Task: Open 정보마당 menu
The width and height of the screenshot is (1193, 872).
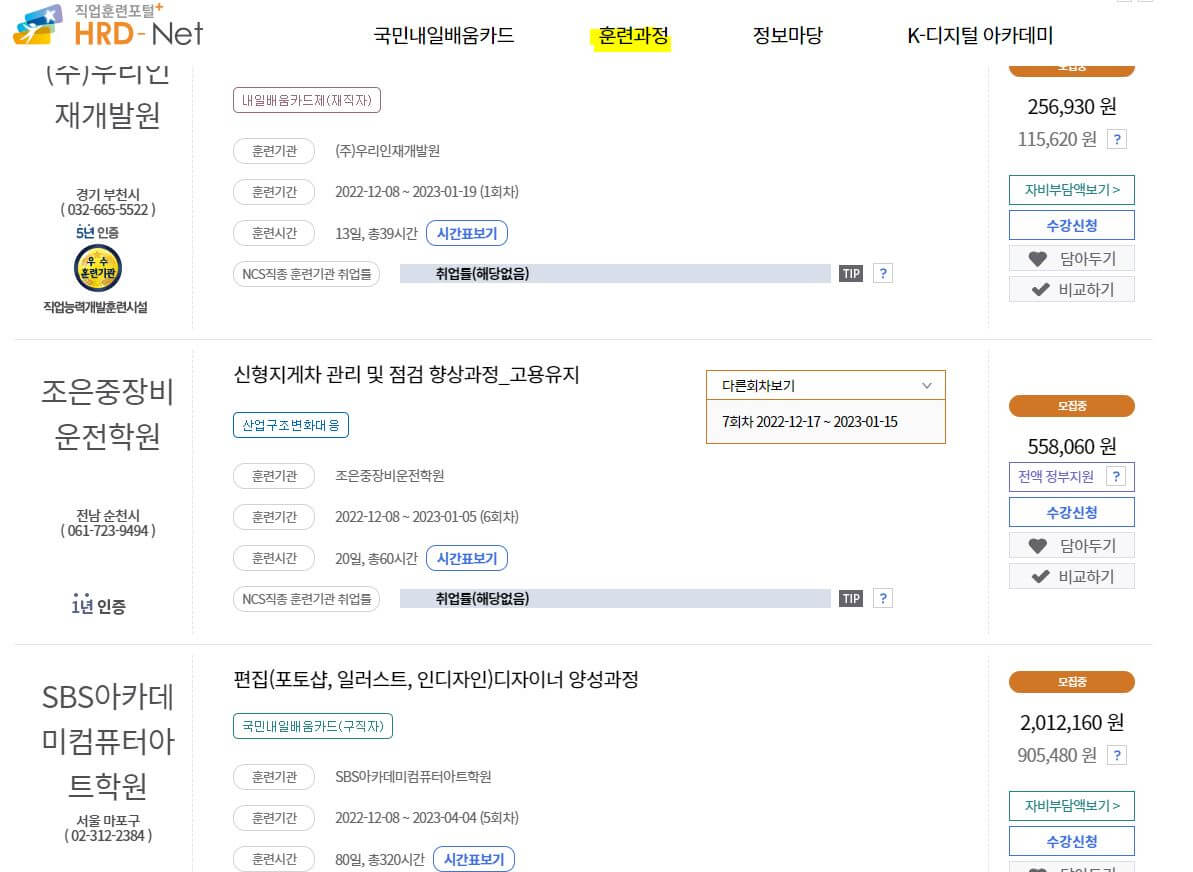Action: pyautogui.click(x=787, y=35)
